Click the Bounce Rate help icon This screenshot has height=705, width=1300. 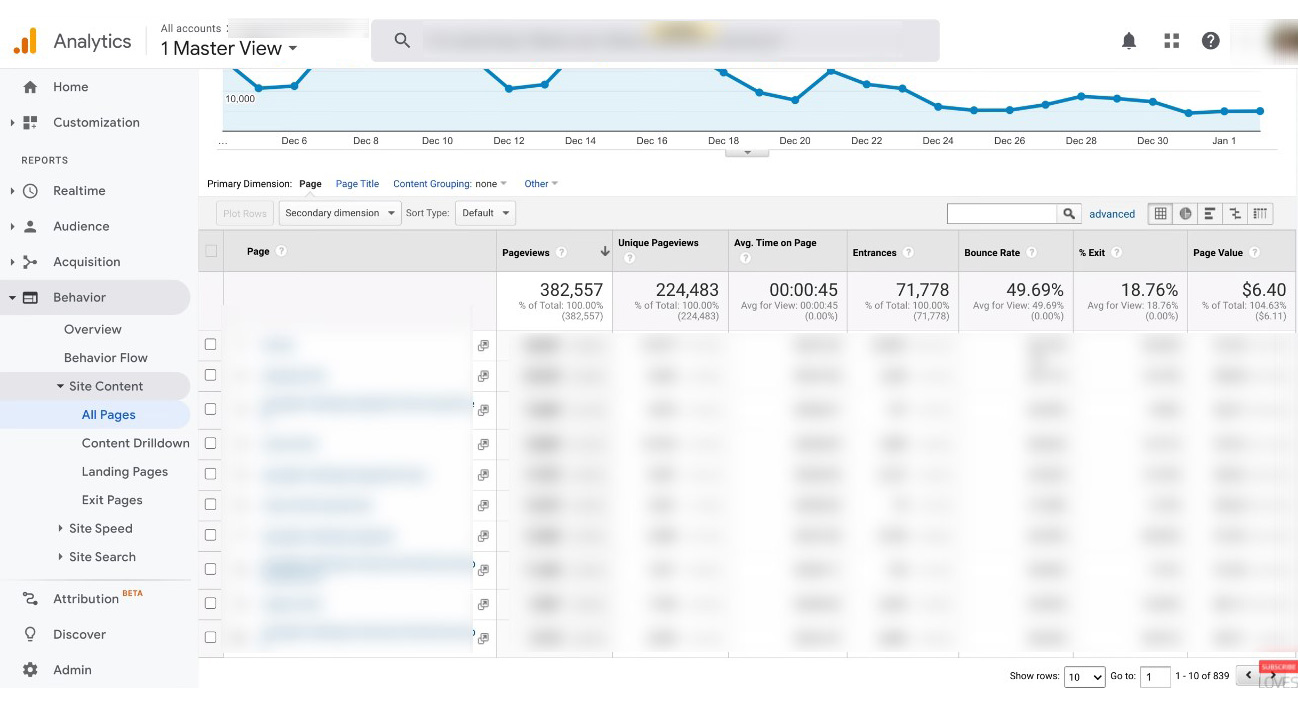click(1031, 253)
